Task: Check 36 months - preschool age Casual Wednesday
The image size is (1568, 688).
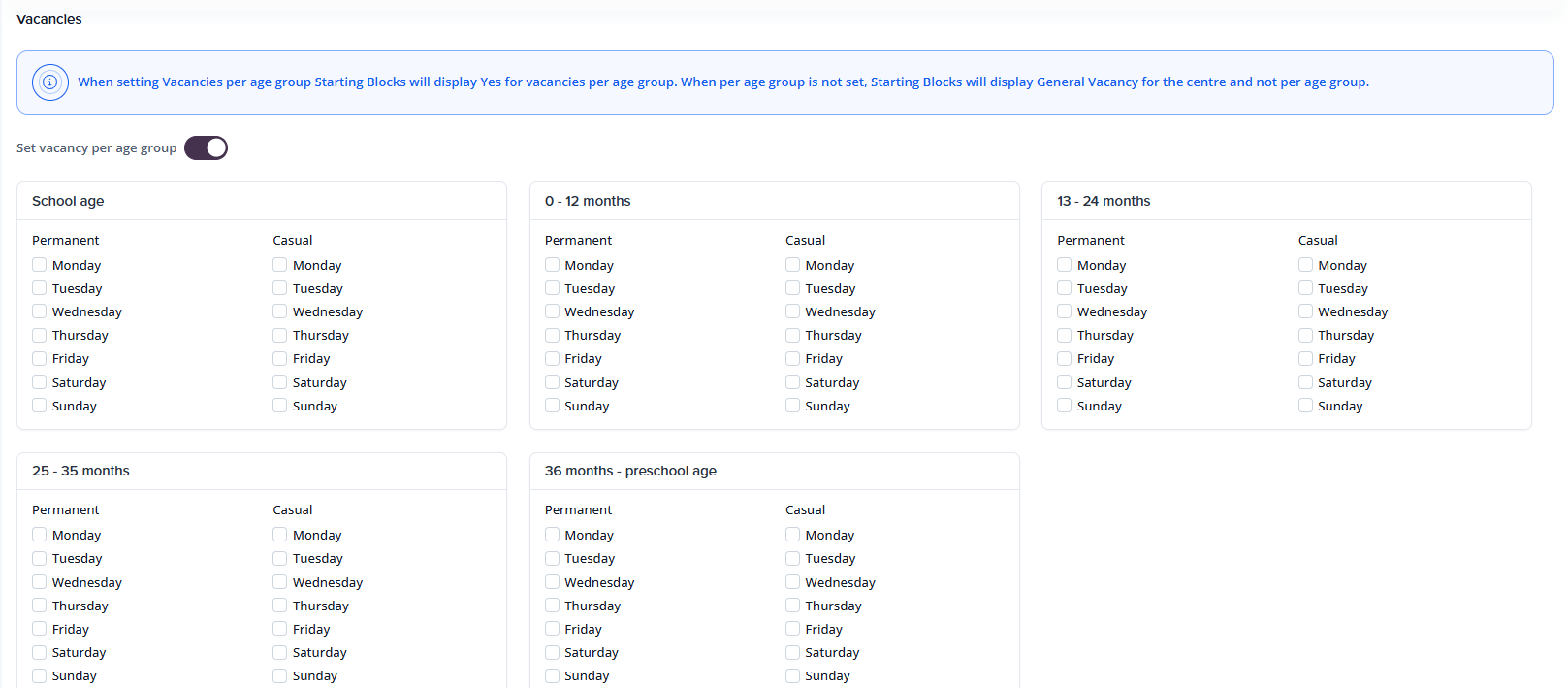Action: coord(793,582)
